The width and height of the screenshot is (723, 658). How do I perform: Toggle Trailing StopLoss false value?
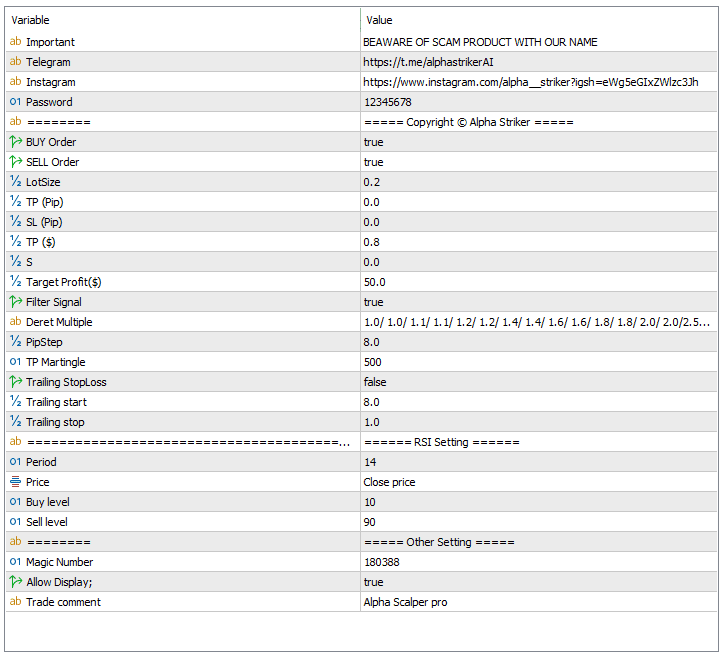click(x=539, y=382)
